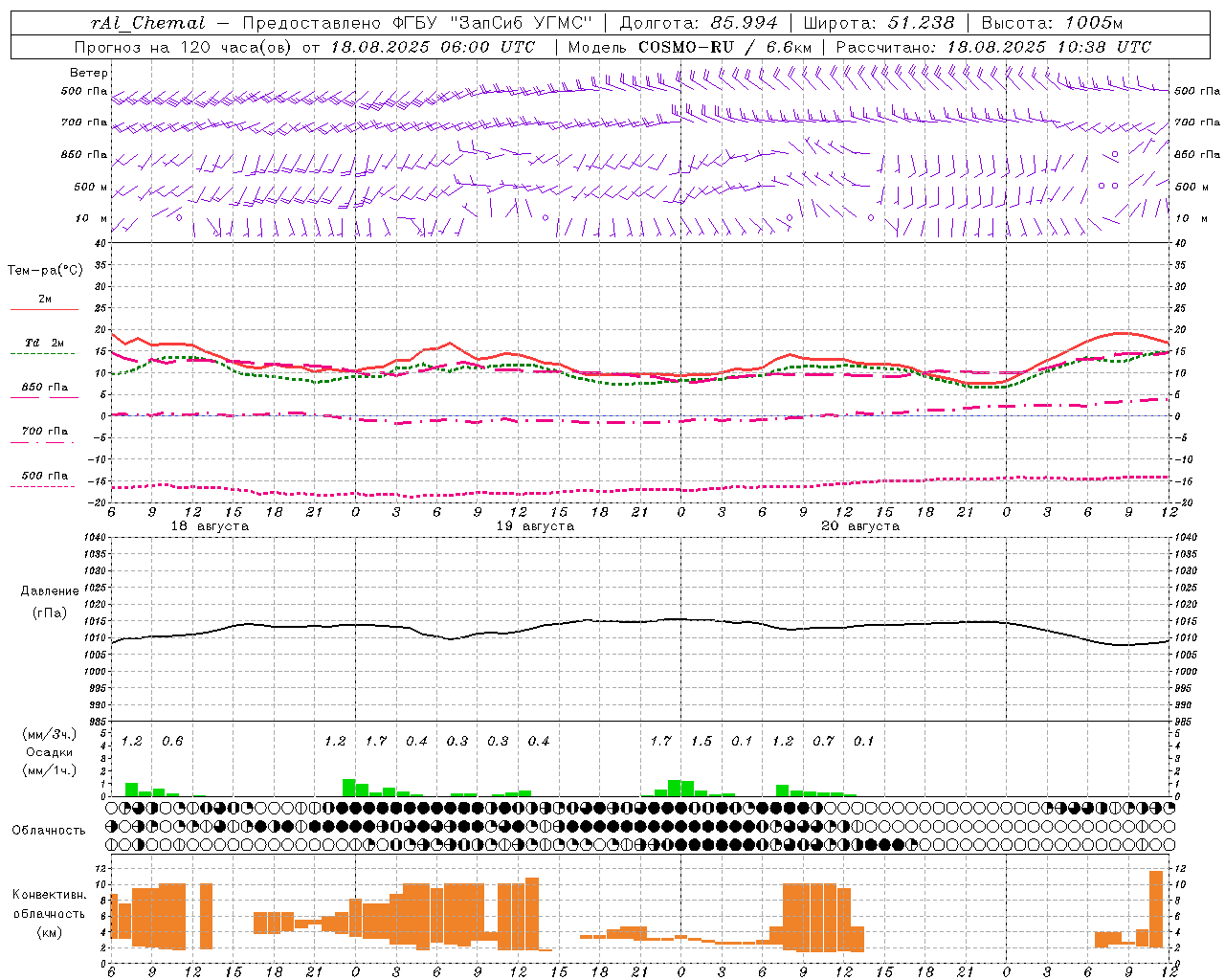
Task: Click the 0.6 precipitation value
Action: (x=172, y=741)
